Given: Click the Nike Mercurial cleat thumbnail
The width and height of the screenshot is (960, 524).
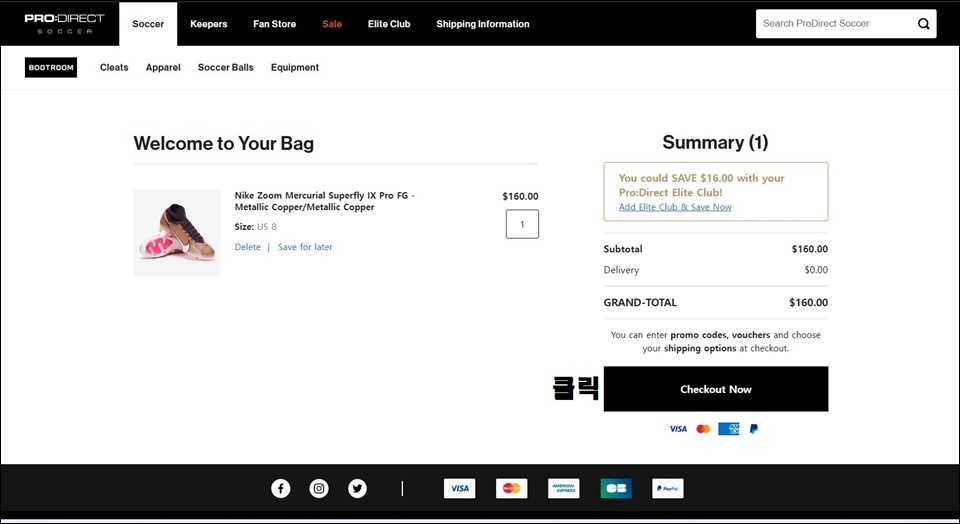Looking at the screenshot, I should (177, 233).
